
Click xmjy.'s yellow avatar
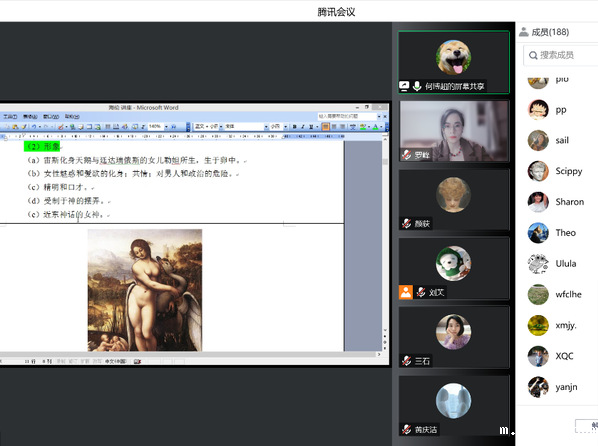click(x=538, y=325)
